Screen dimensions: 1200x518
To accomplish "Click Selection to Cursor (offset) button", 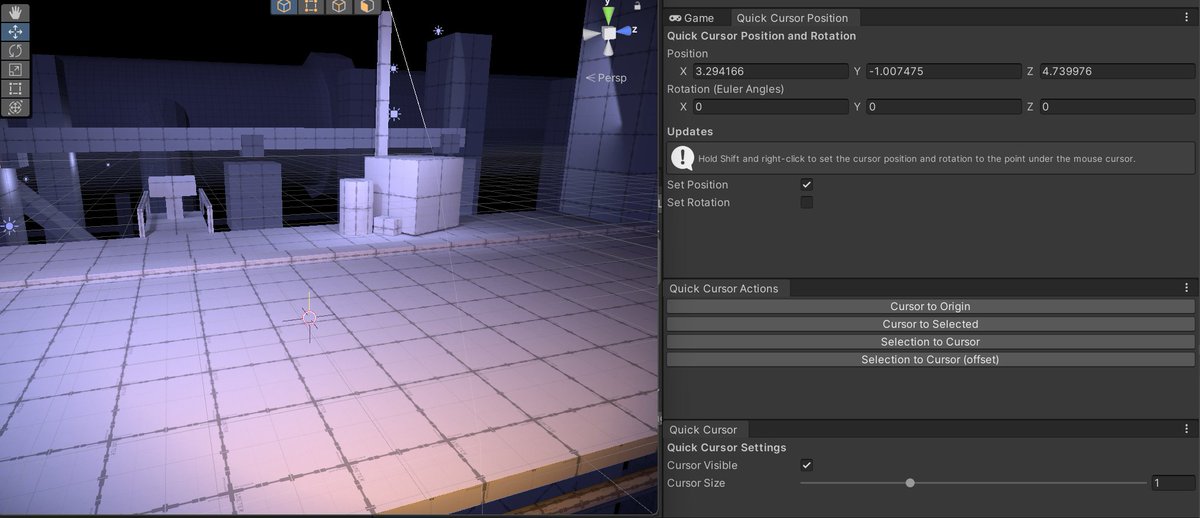I will pos(931,360).
